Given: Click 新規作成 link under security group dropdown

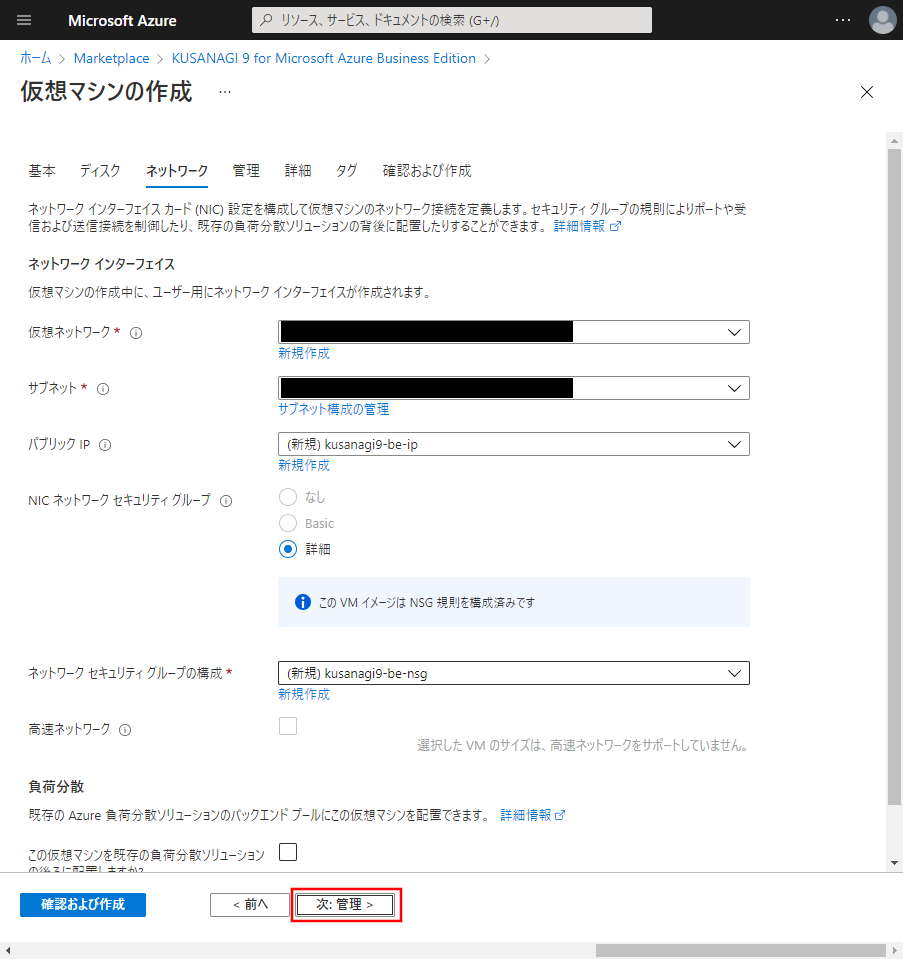Looking at the screenshot, I should 304,695.
